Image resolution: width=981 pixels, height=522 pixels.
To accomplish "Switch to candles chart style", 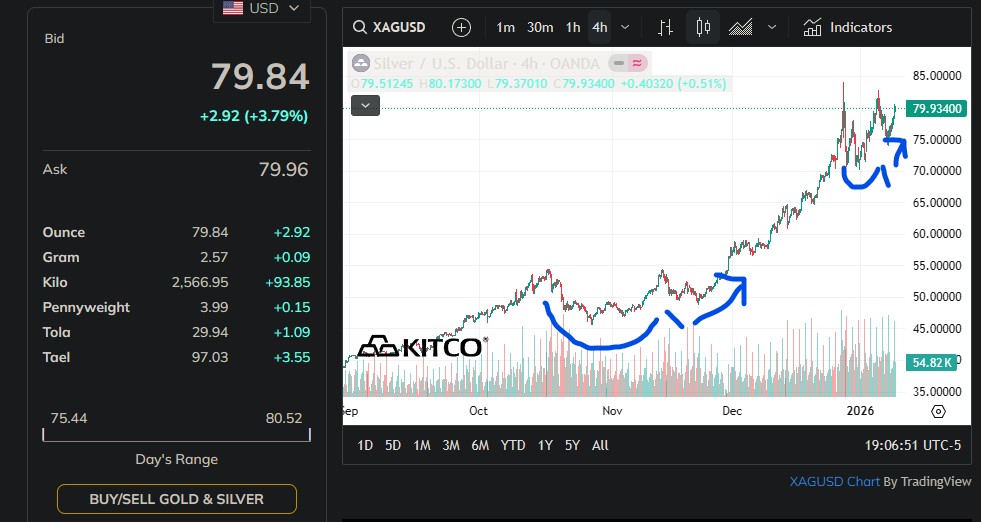I will [x=703, y=28].
